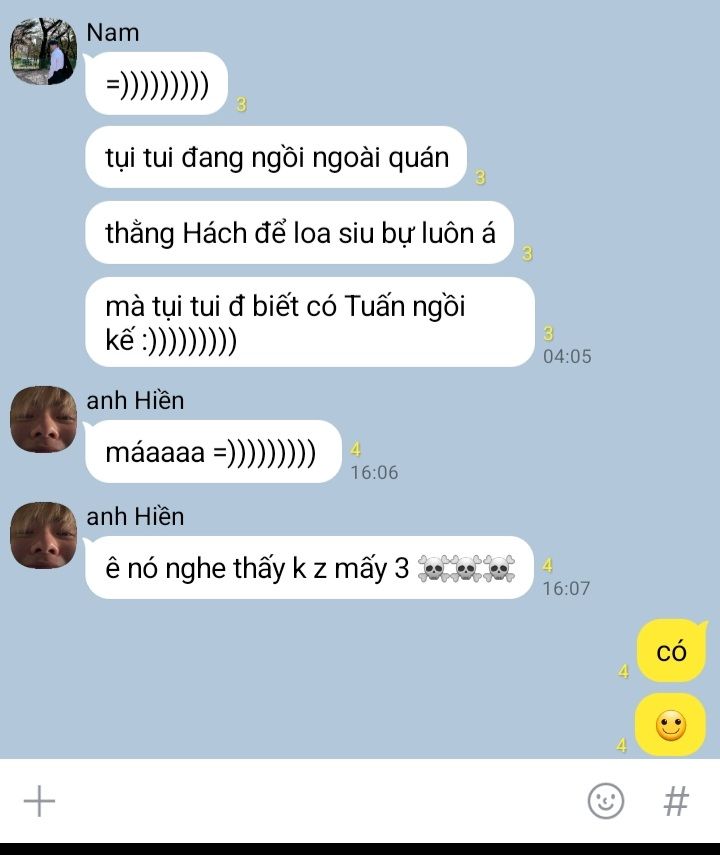Tap the yellow 'có' reply bubble
The image size is (720, 855).
click(671, 651)
